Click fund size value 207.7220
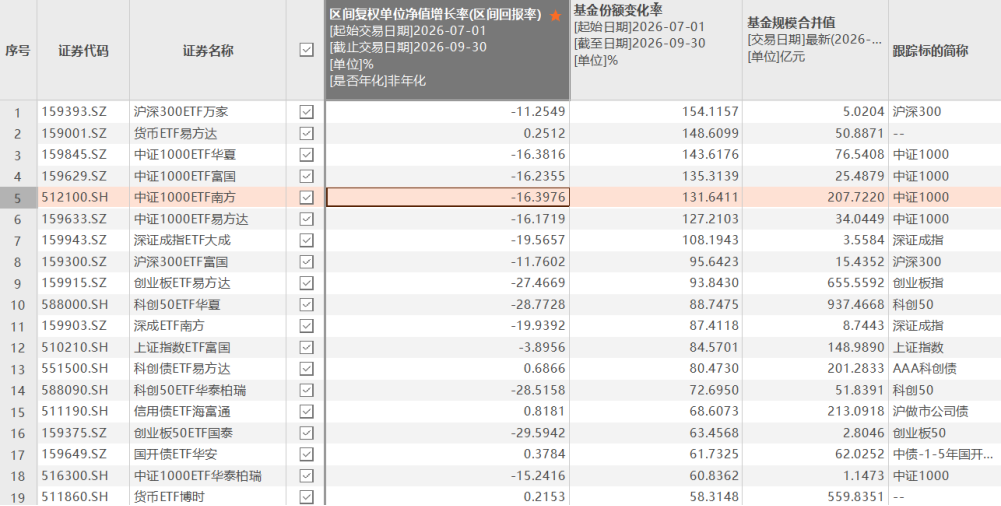The width and height of the screenshot is (1001, 506). point(856,197)
